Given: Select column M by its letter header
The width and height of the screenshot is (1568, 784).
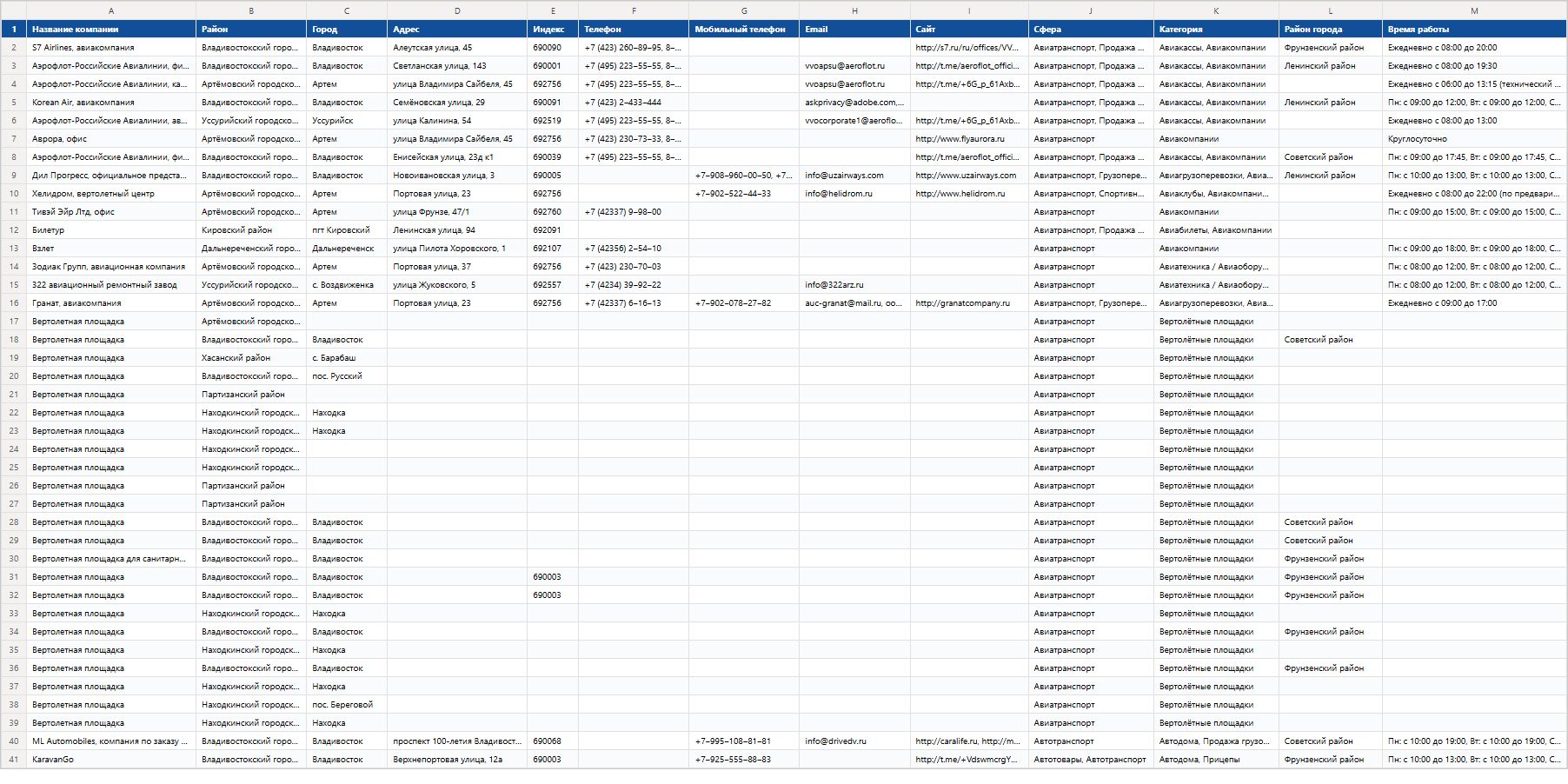Looking at the screenshot, I should tap(1474, 10).
